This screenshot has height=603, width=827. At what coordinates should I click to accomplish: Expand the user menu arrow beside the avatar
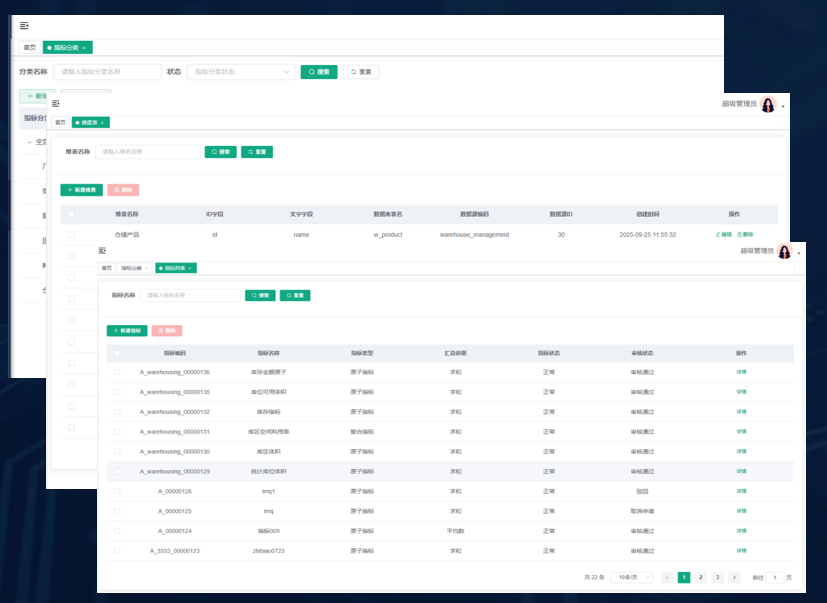coord(798,253)
